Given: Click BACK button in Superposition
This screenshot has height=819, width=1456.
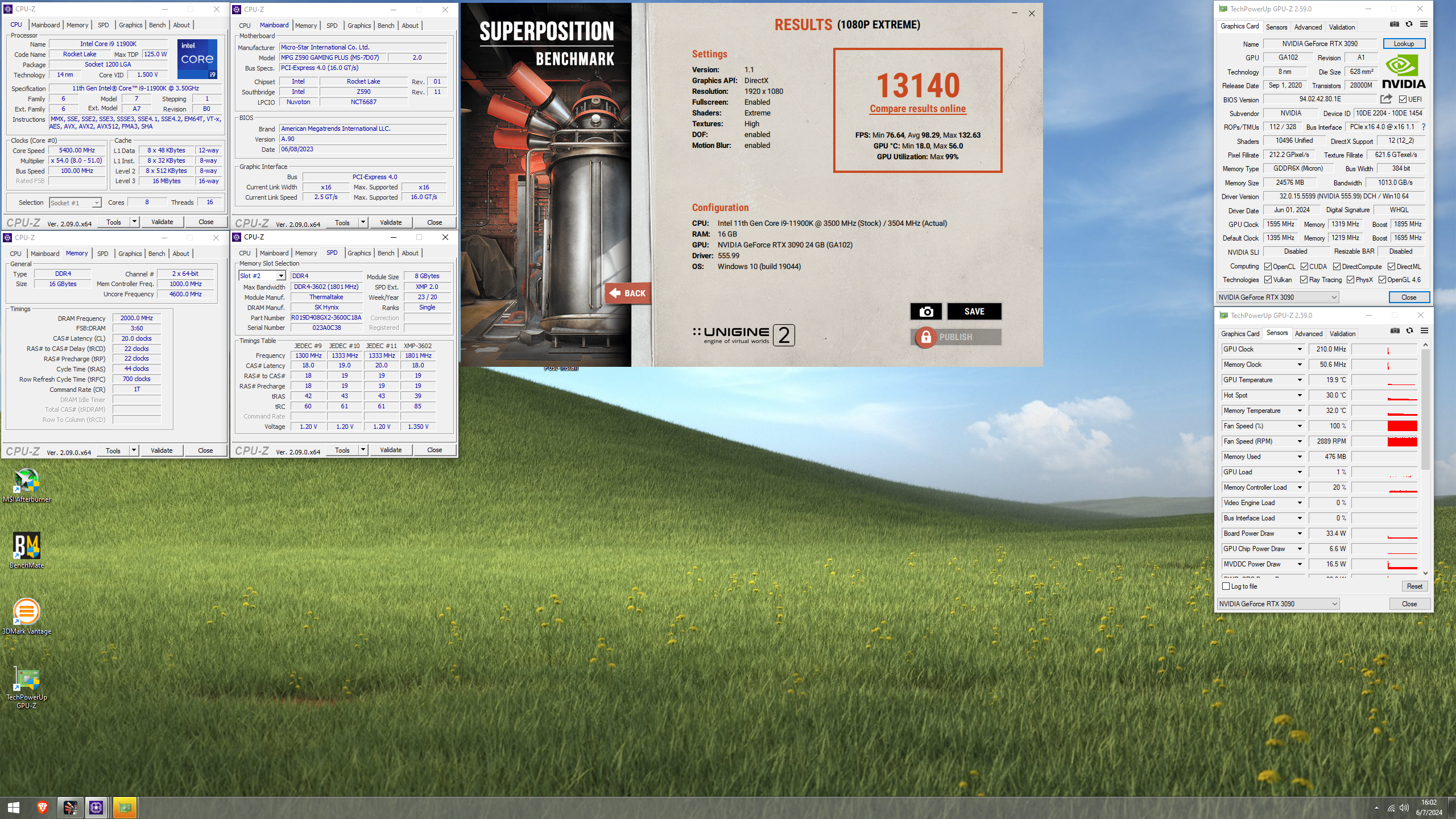Looking at the screenshot, I should point(628,293).
